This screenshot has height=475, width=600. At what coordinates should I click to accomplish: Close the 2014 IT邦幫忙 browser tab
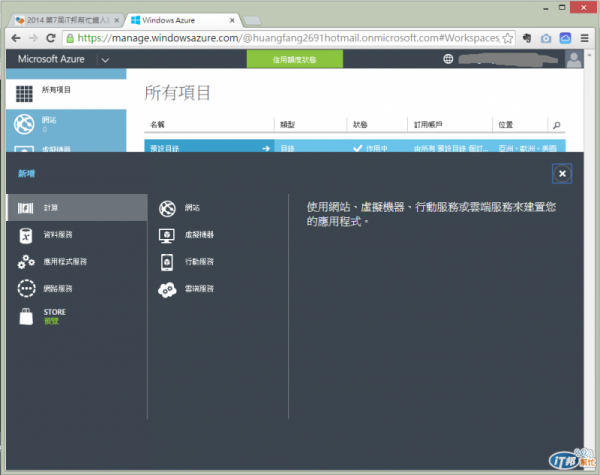pyautogui.click(x=117, y=20)
